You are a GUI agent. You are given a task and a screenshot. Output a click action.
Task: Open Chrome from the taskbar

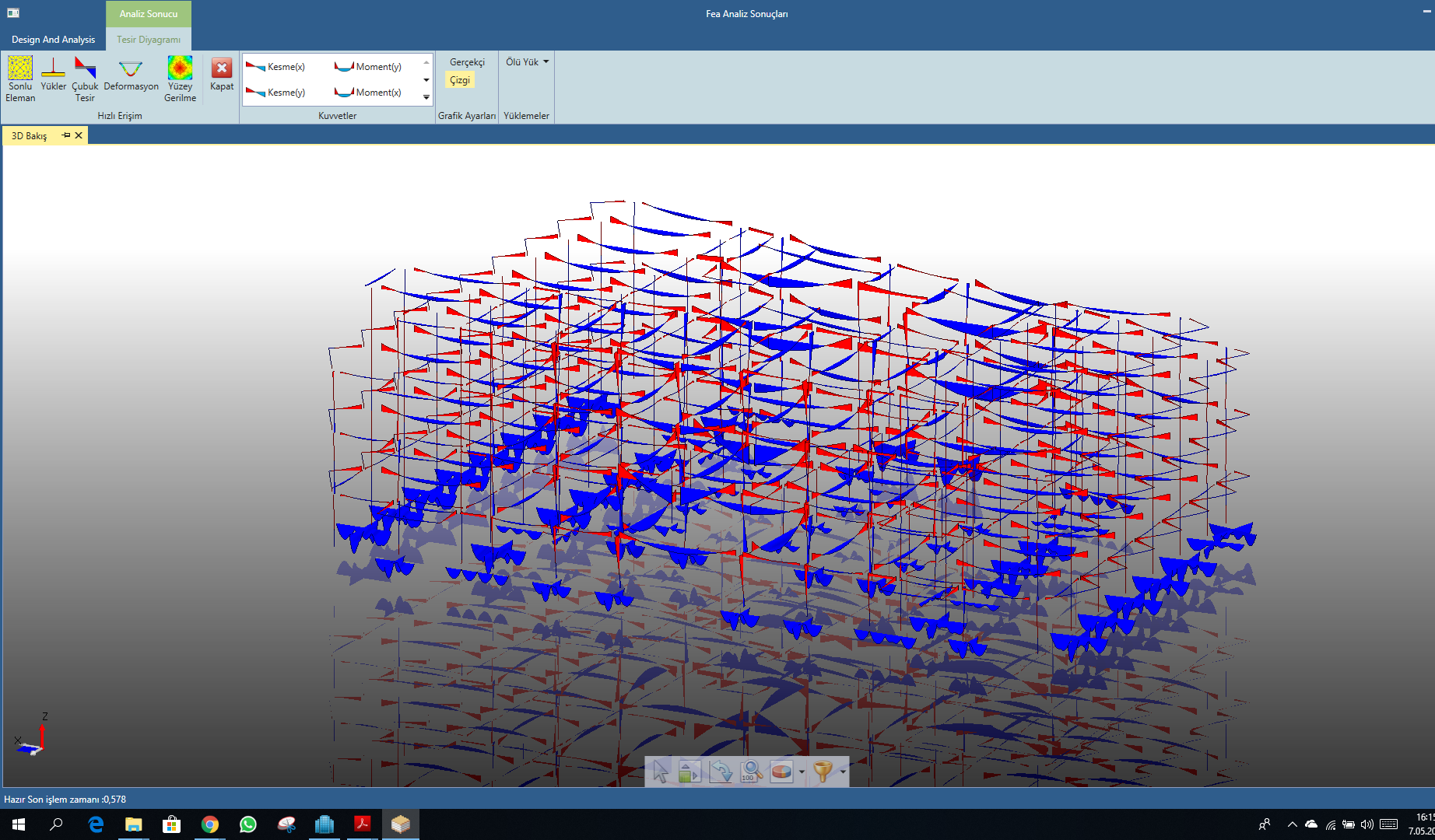click(210, 824)
